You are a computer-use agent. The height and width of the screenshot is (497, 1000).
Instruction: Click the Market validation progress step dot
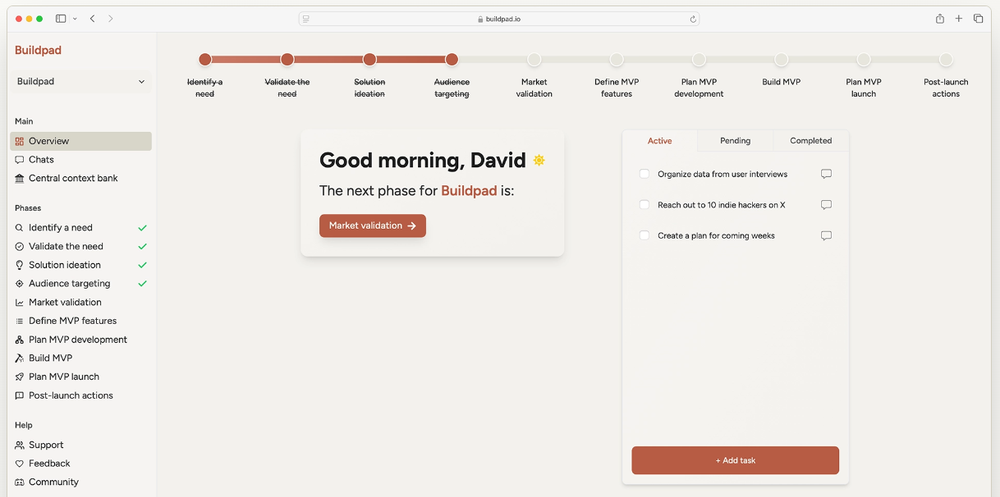(x=534, y=59)
